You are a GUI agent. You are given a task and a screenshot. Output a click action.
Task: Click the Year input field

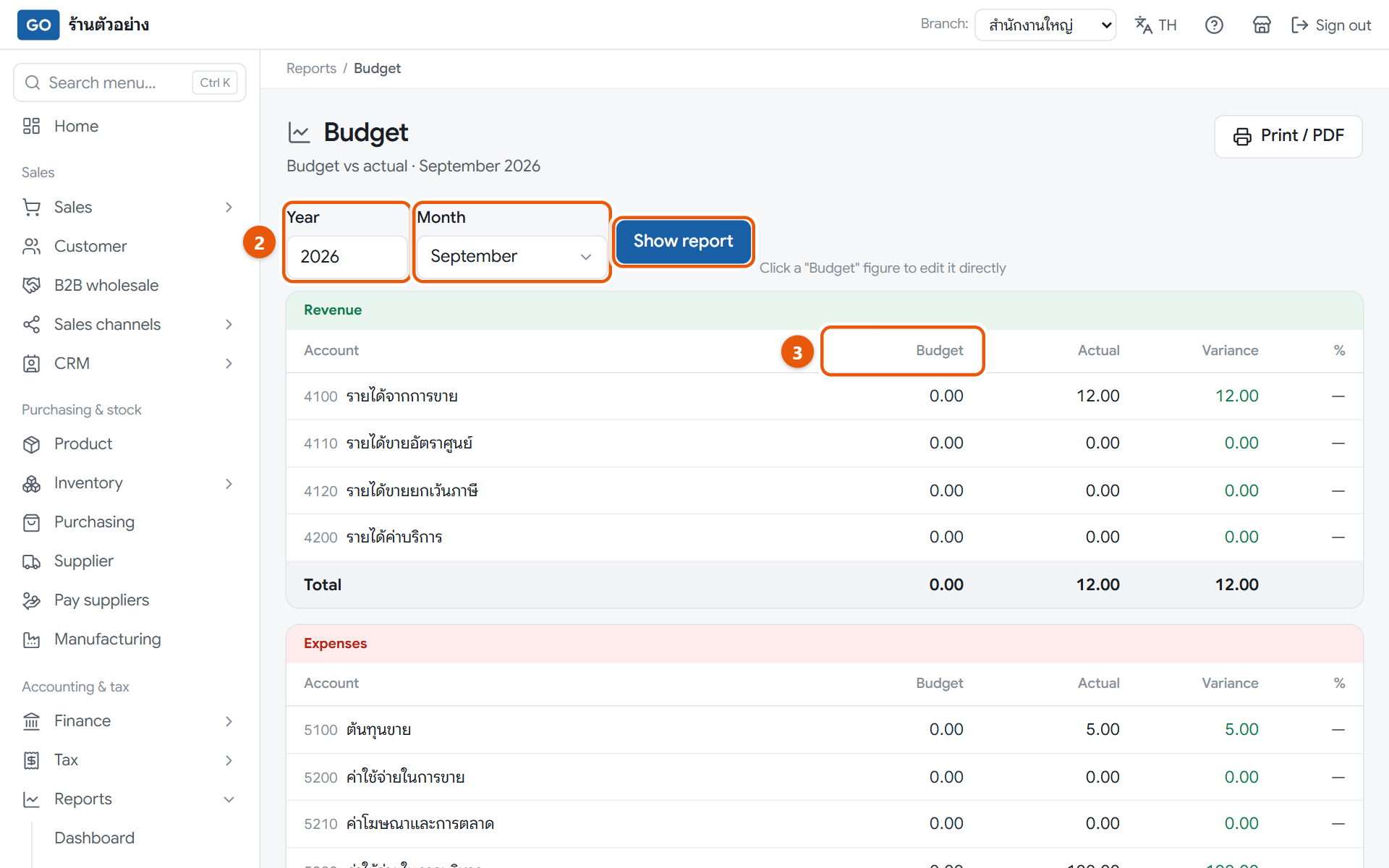click(347, 257)
